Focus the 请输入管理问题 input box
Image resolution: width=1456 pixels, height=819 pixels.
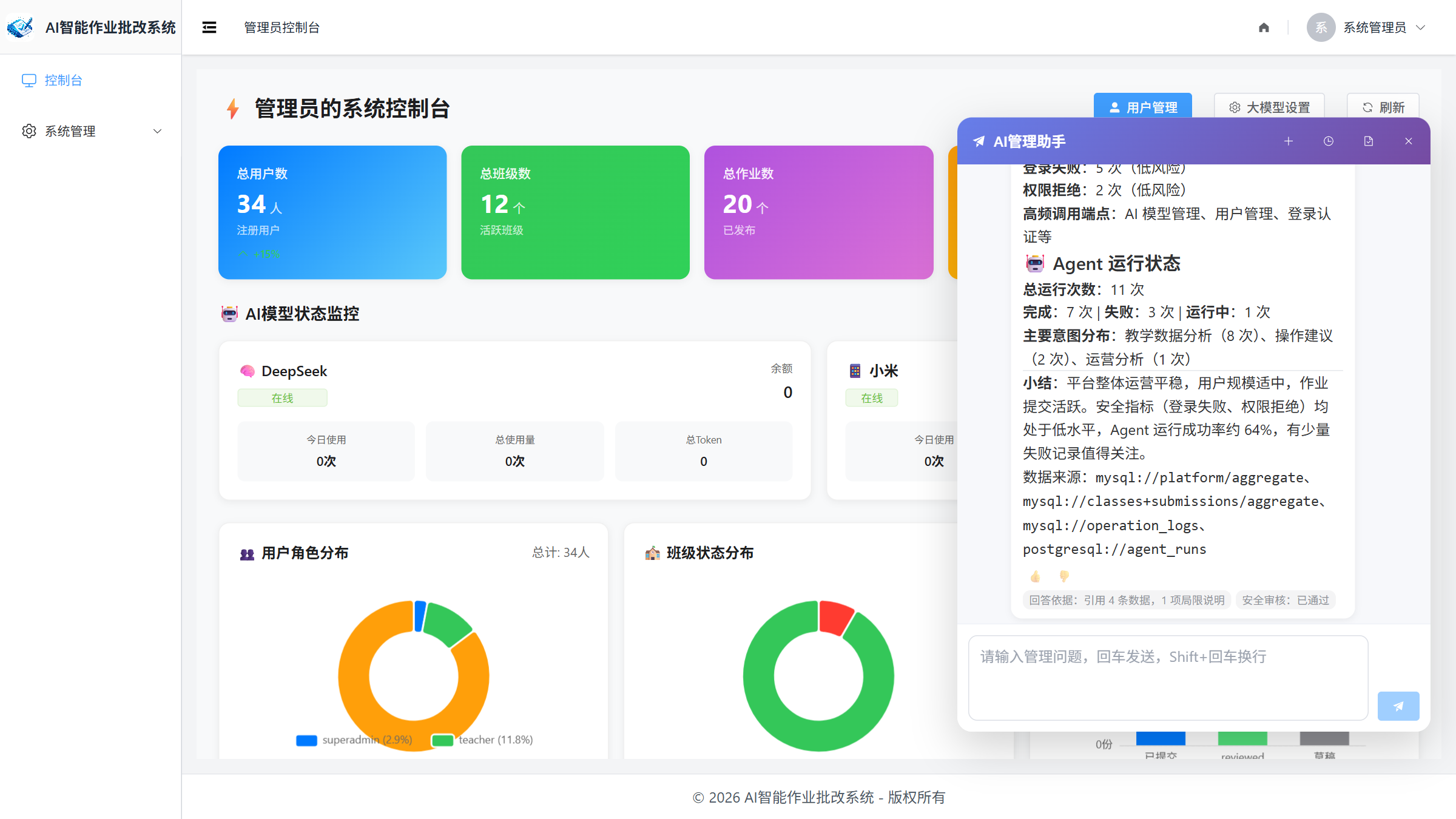(x=1168, y=678)
